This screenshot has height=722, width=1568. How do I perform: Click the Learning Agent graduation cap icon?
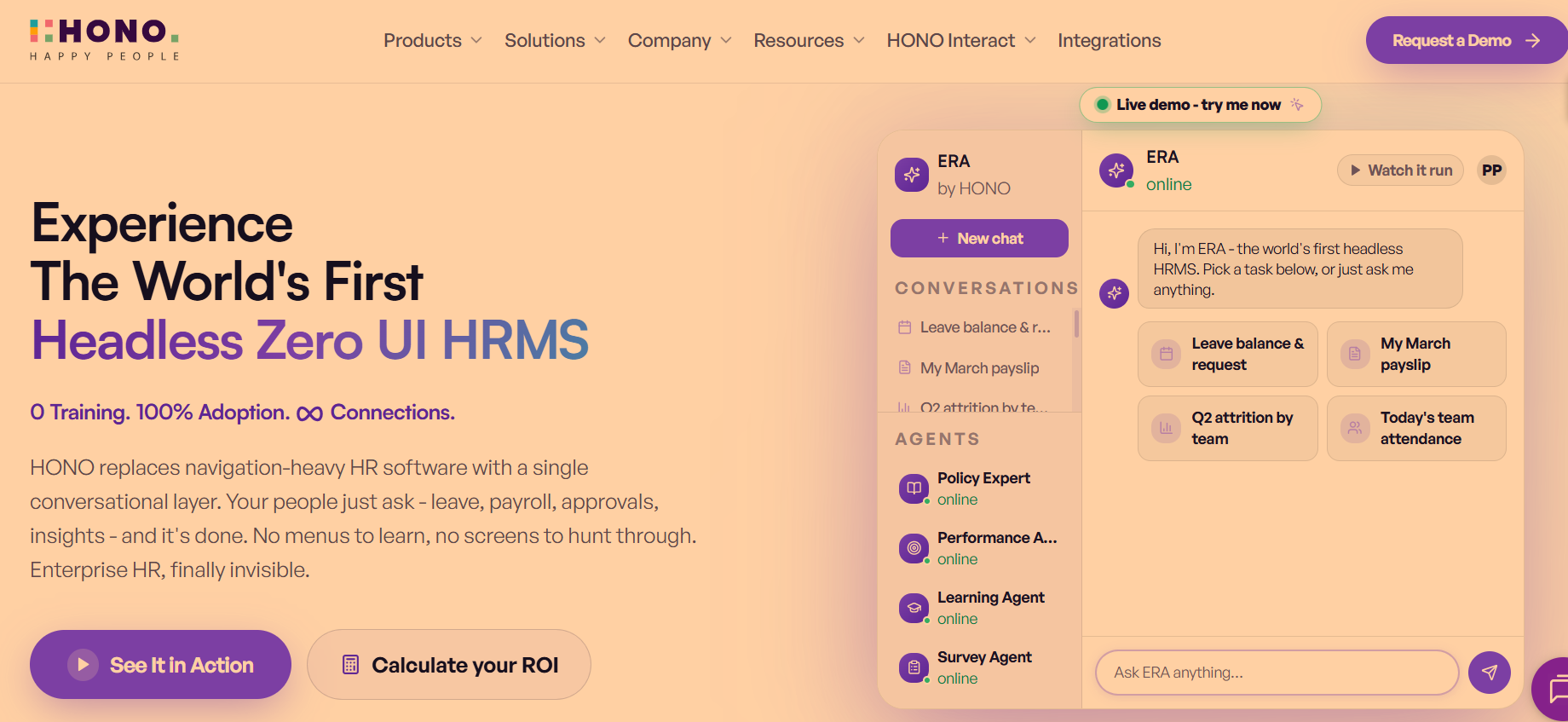point(914,608)
